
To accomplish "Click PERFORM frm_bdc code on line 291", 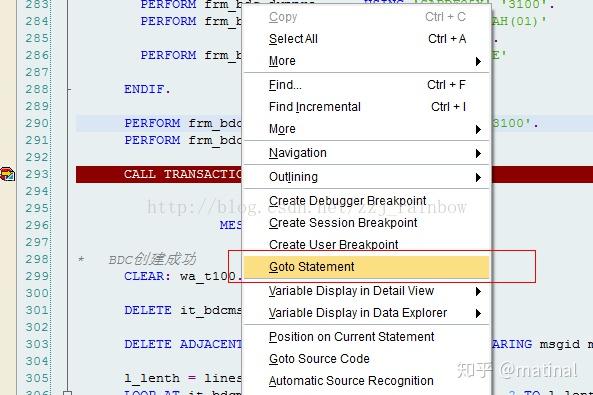I will [x=183, y=140].
